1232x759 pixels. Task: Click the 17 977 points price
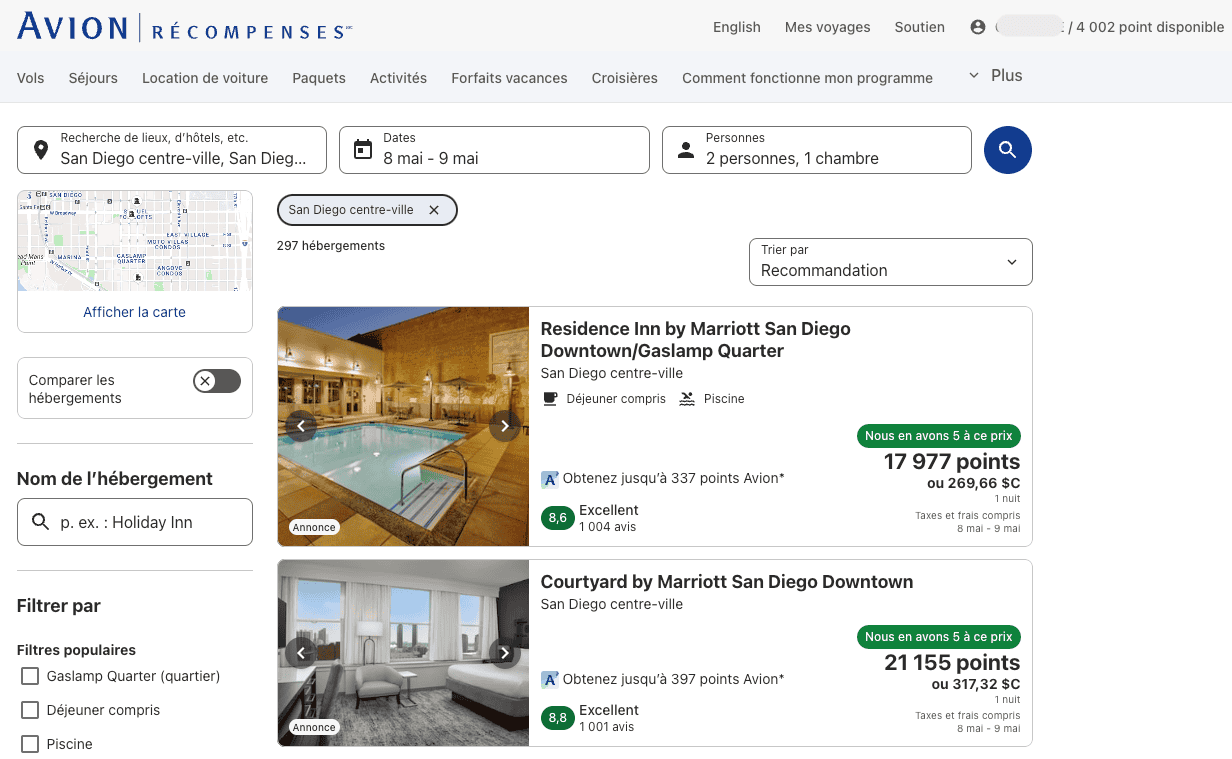point(952,462)
